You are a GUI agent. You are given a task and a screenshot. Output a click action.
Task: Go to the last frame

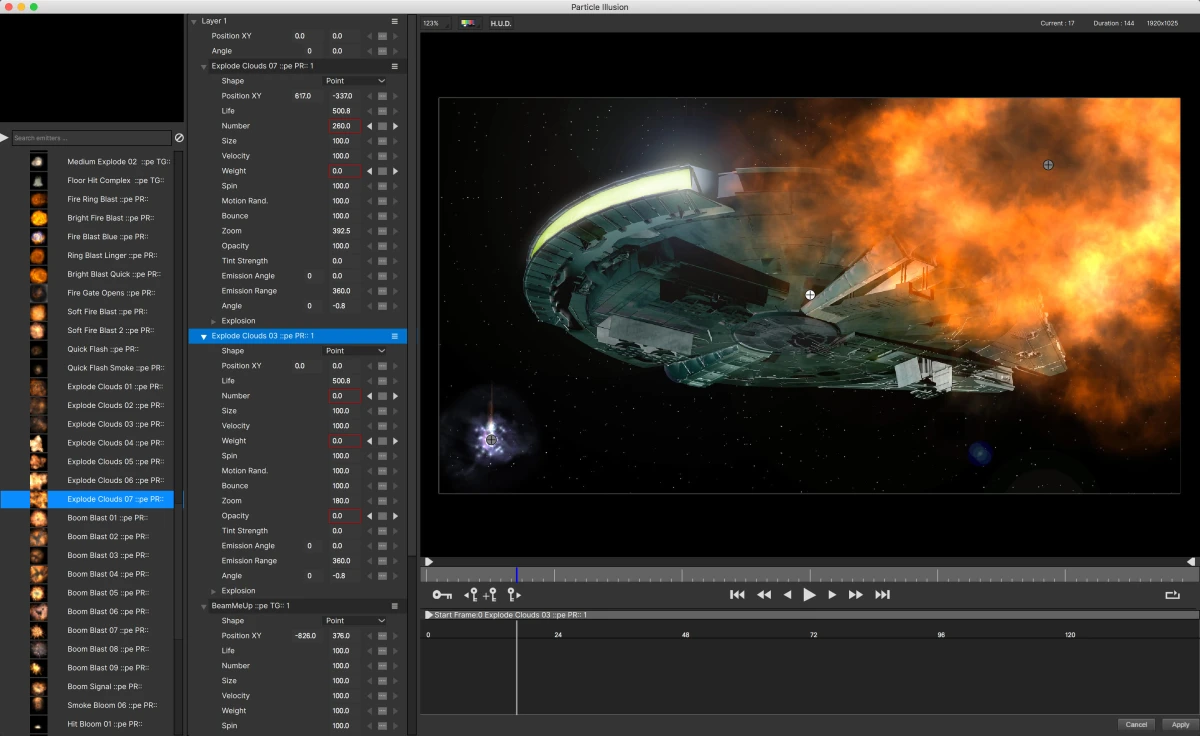pyautogui.click(x=882, y=595)
